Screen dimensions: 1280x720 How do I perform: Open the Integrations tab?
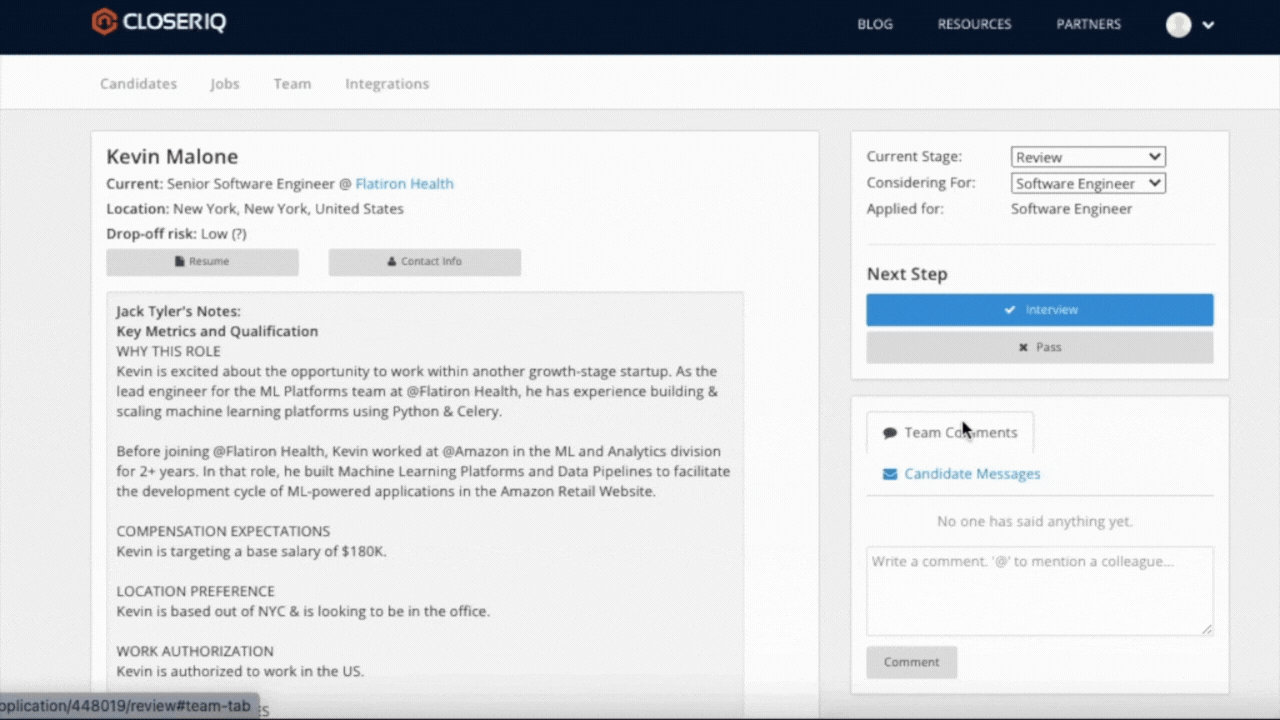(387, 84)
